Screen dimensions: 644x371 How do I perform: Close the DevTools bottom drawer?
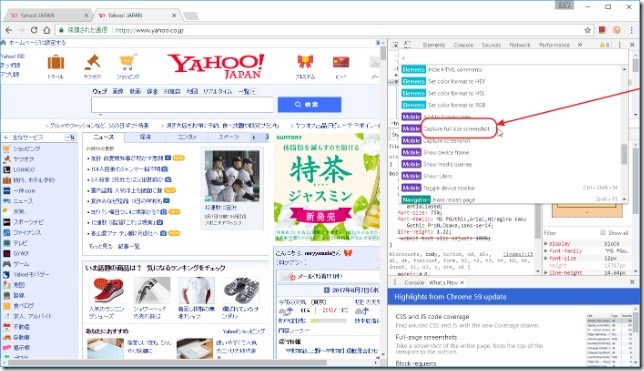point(632,282)
